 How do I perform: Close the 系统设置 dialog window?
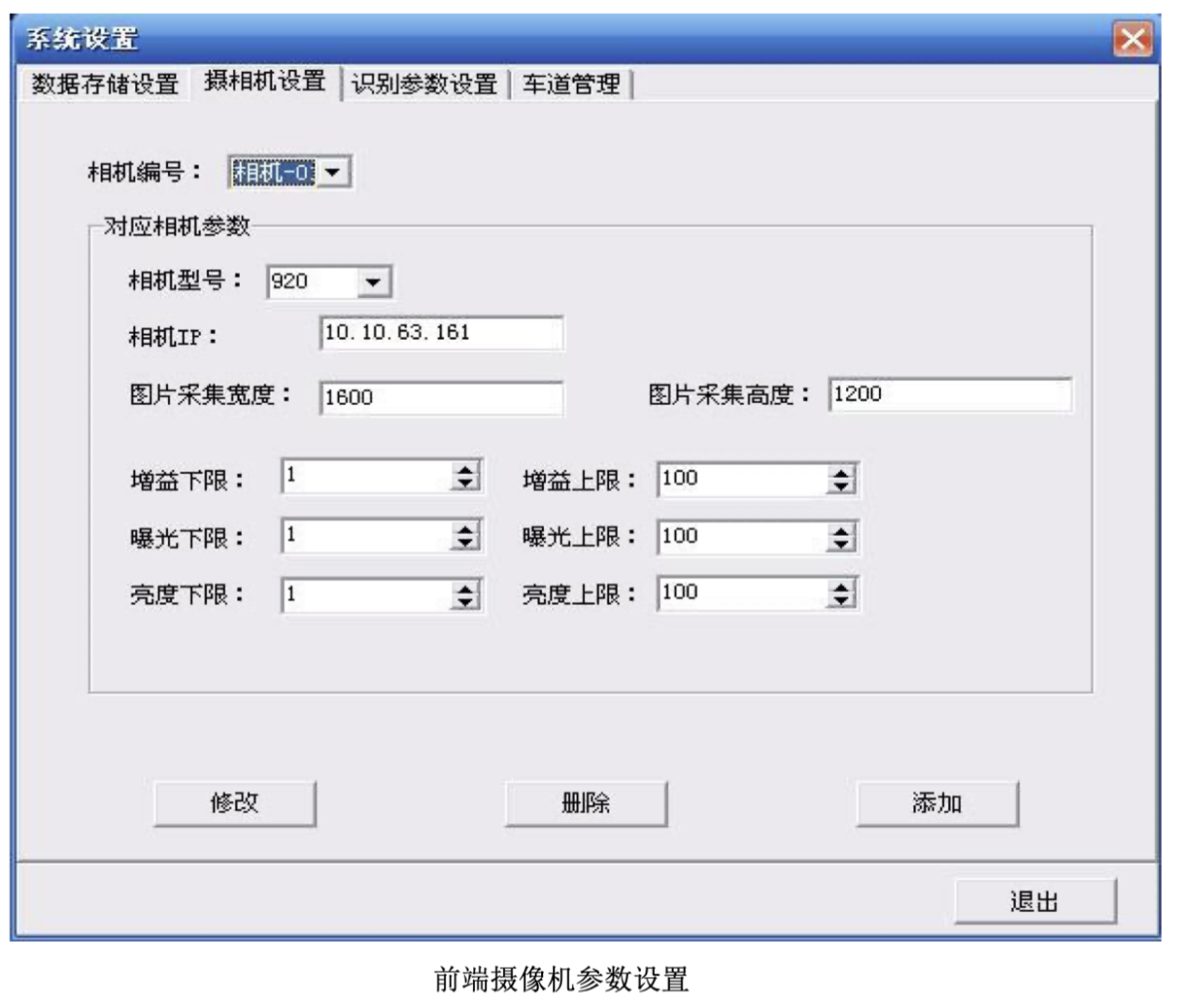[1132, 39]
